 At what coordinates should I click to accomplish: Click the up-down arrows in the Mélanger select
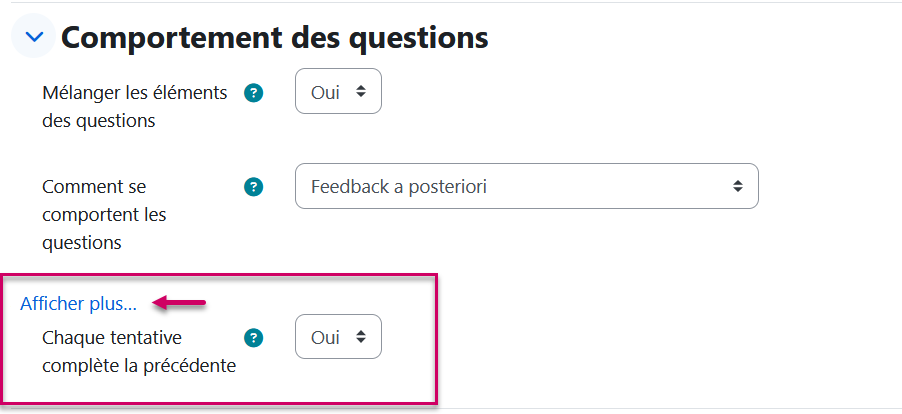(x=361, y=92)
